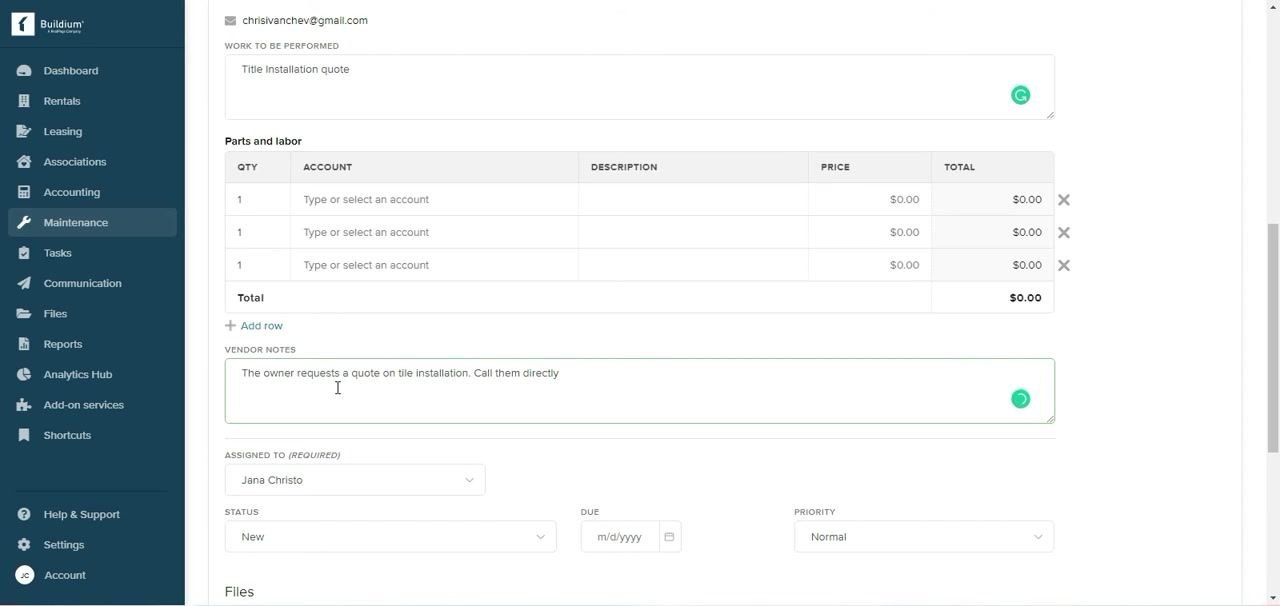1280x606 pixels.
Task: Open Accounting menu item
Action: click(72, 192)
